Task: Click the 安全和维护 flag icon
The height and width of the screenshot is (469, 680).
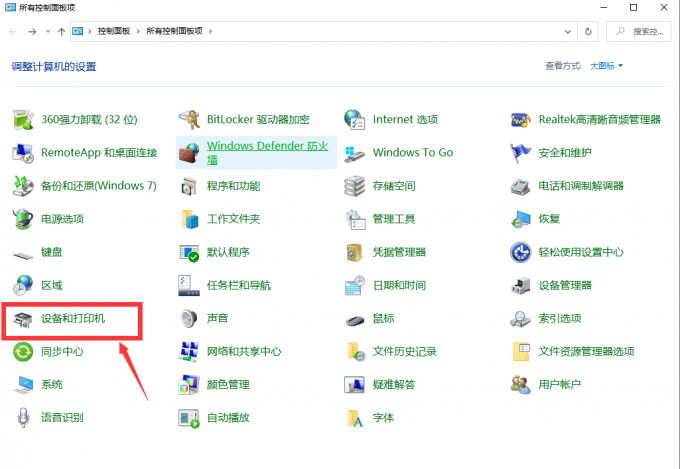Action: [x=520, y=153]
